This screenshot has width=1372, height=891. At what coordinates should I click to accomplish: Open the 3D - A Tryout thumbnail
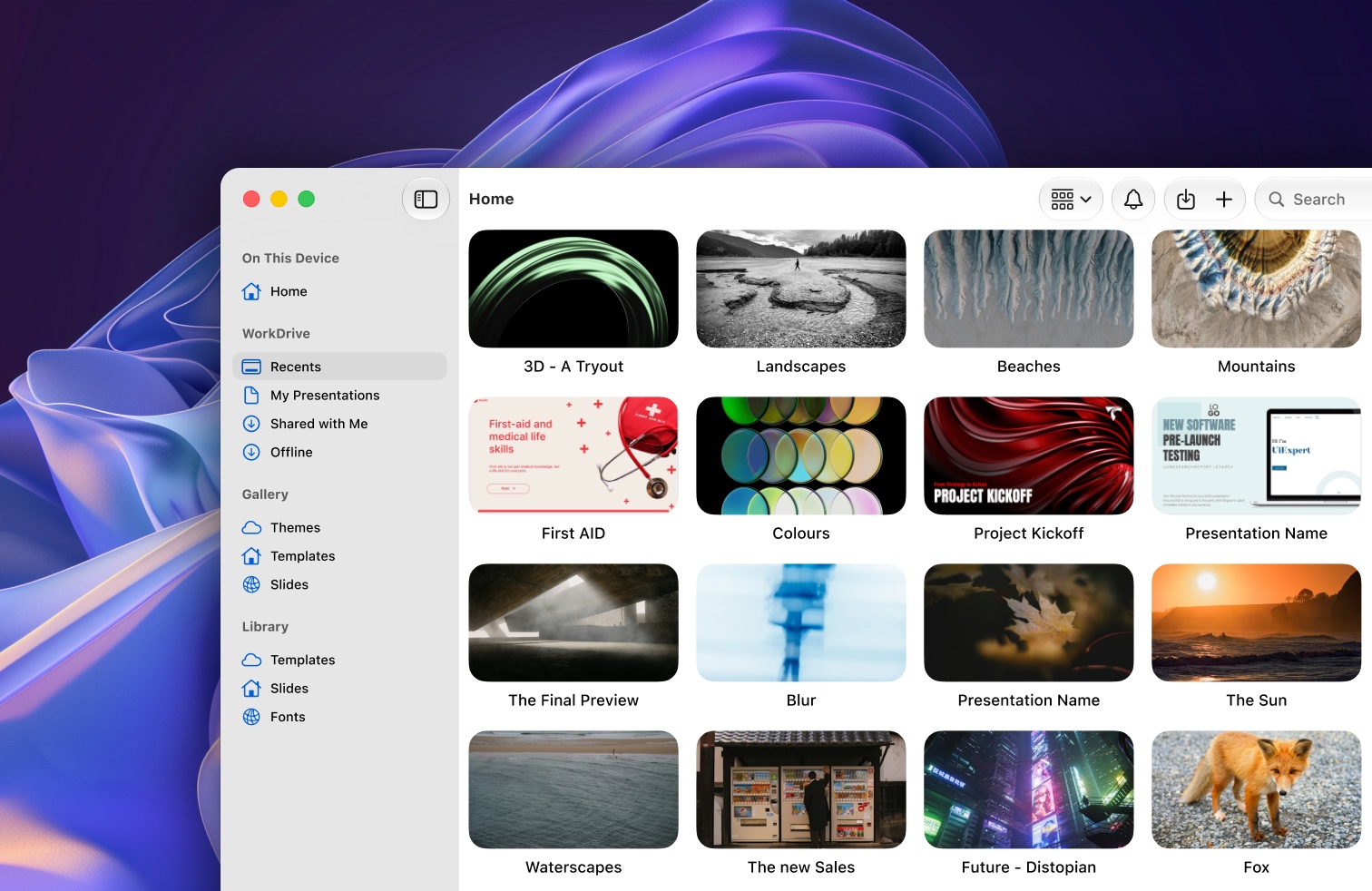click(x=573, y=289)
